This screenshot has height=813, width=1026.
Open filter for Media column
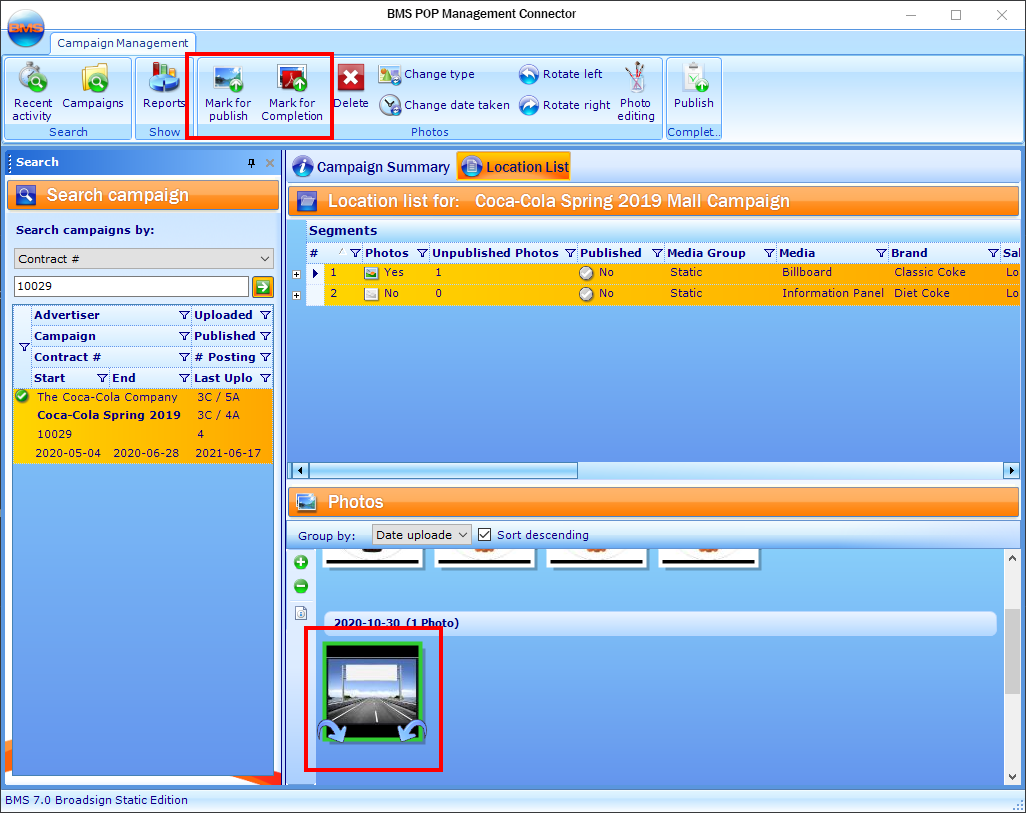[881, 253]
